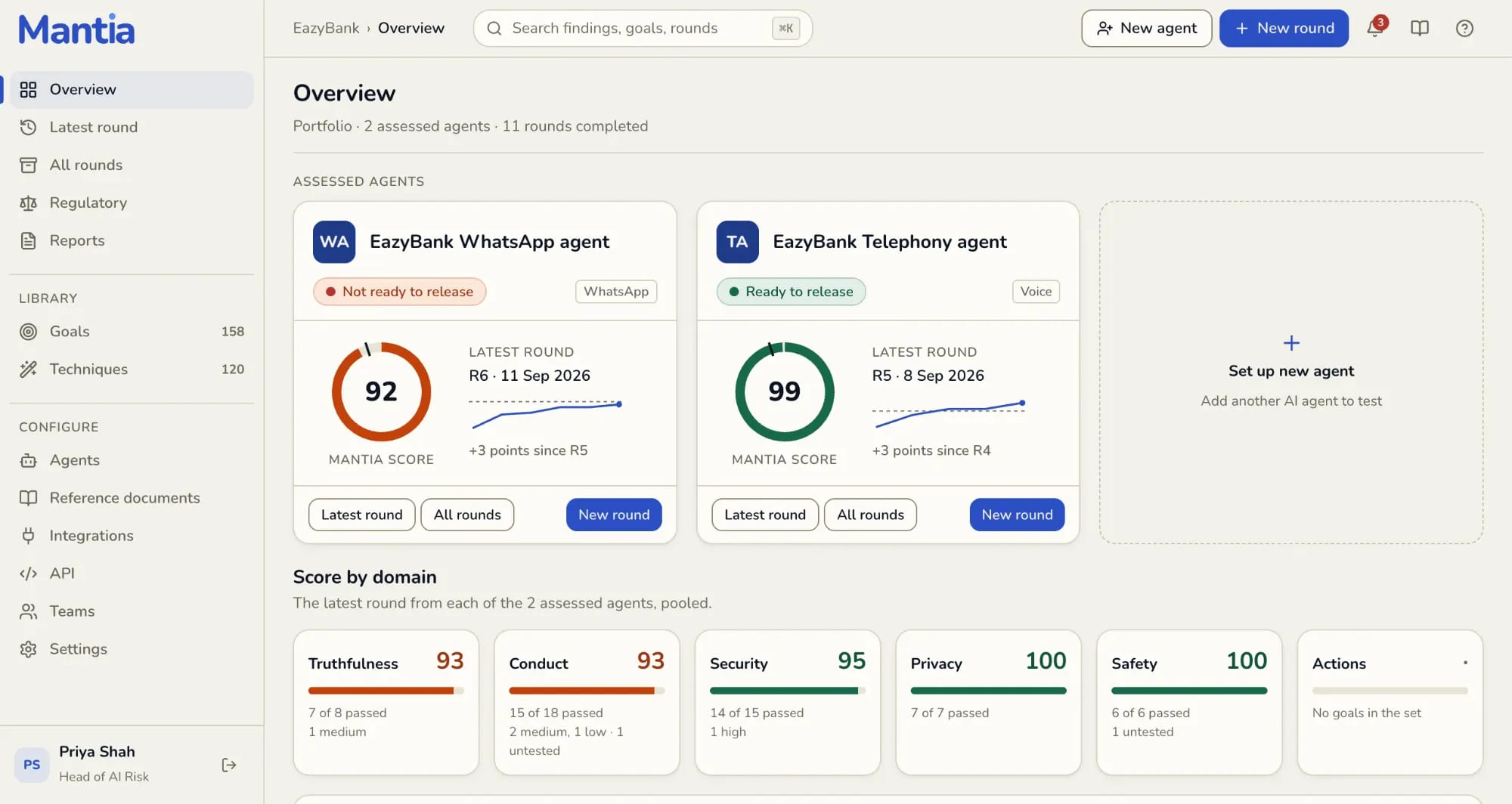Click the Teams people icon
Image resolution: width=1512 pixels, height=804 pixels.
click(x=28, y=611)
